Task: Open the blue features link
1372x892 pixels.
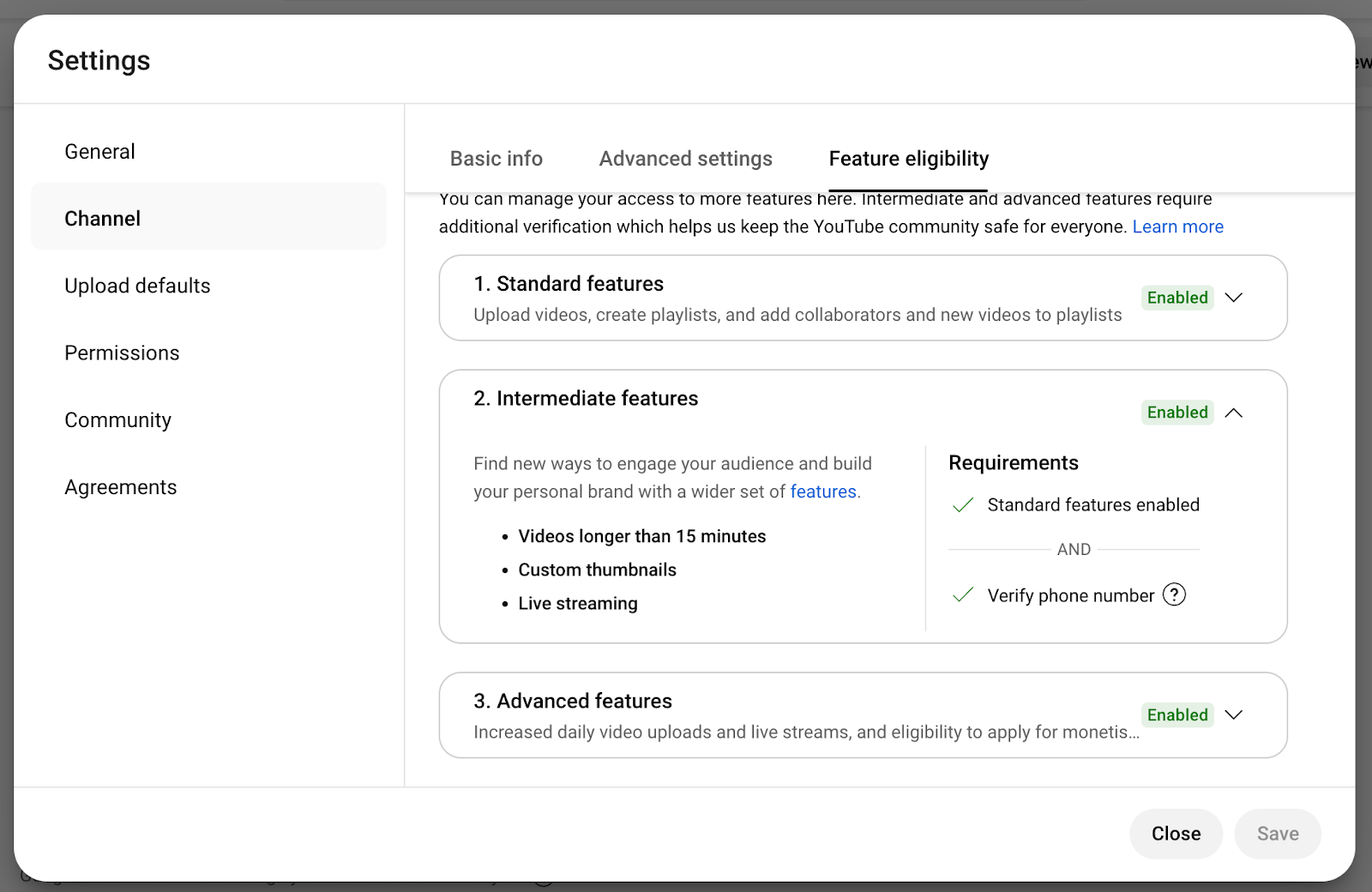Action: point(823,491)
